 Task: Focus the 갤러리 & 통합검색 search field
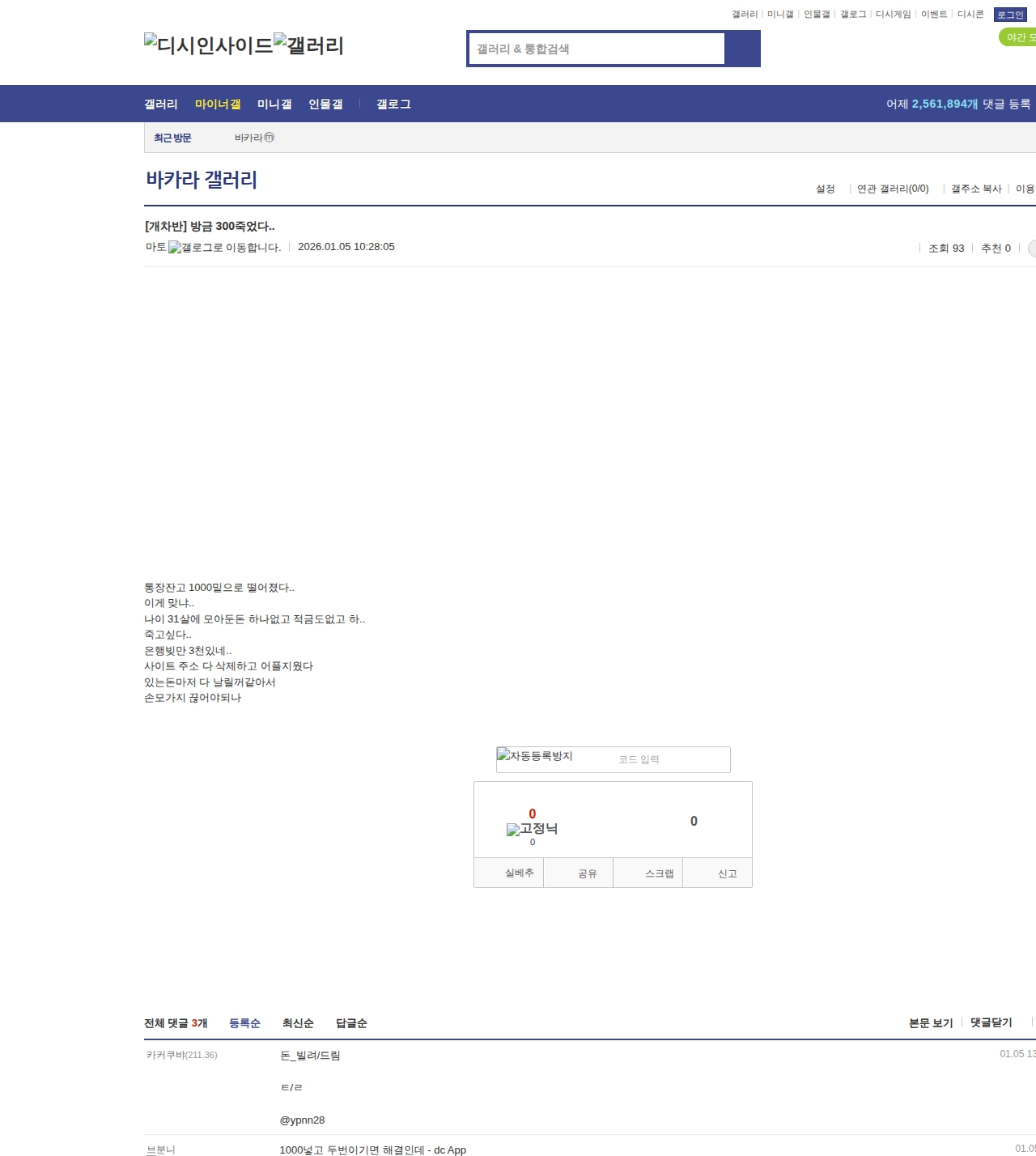click(x=597, y=49)
